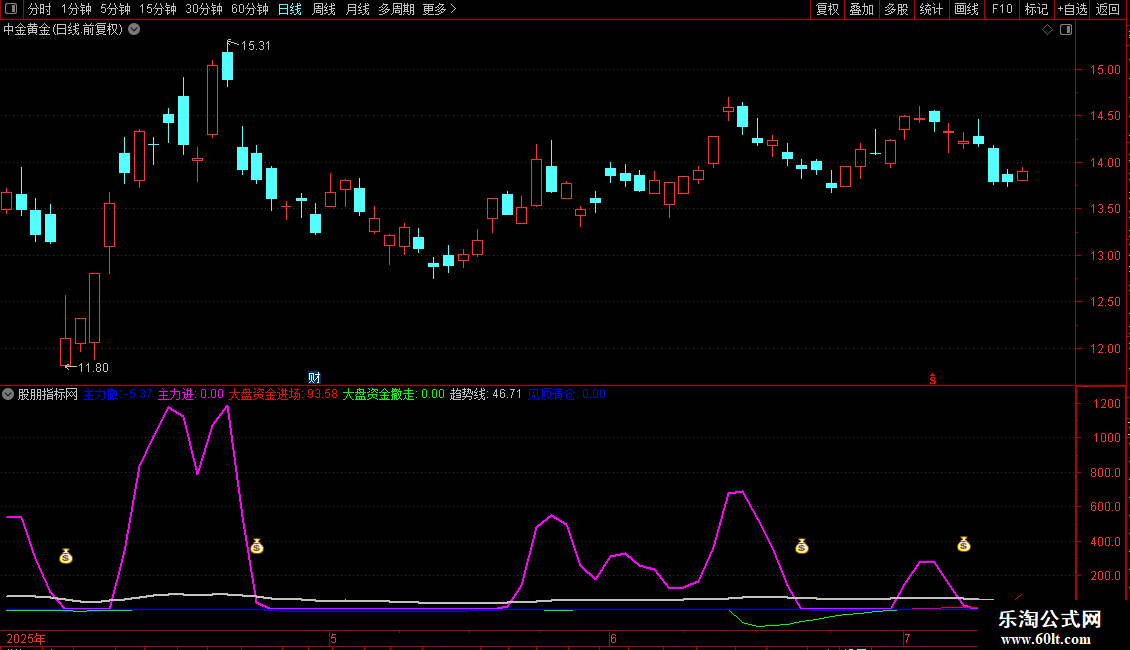The height and width of the screenshot is (650, 1130).
Task: Add stock with +自选 button
Action: coord(1072,9)
